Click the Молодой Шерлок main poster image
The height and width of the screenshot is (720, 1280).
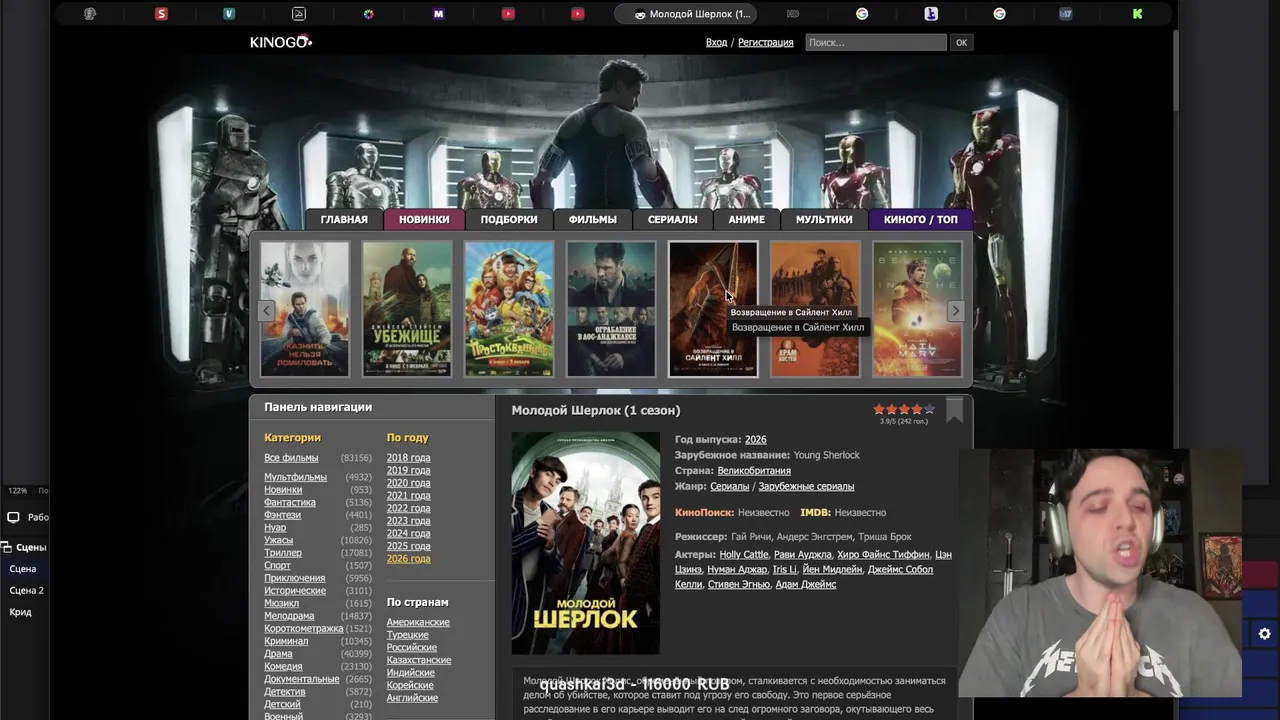click(x=586, y=543)
